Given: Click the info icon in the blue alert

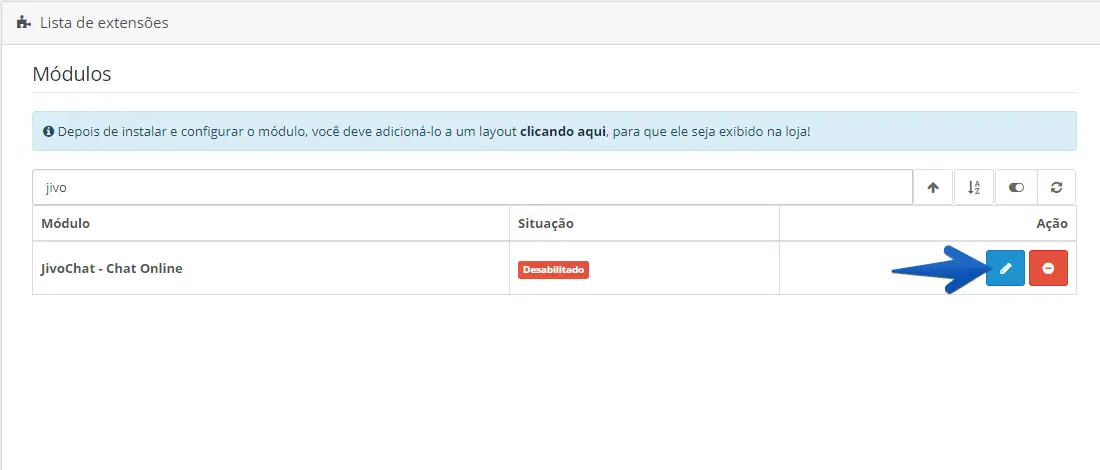Looking at the screenshot, I should pos(48,131).
